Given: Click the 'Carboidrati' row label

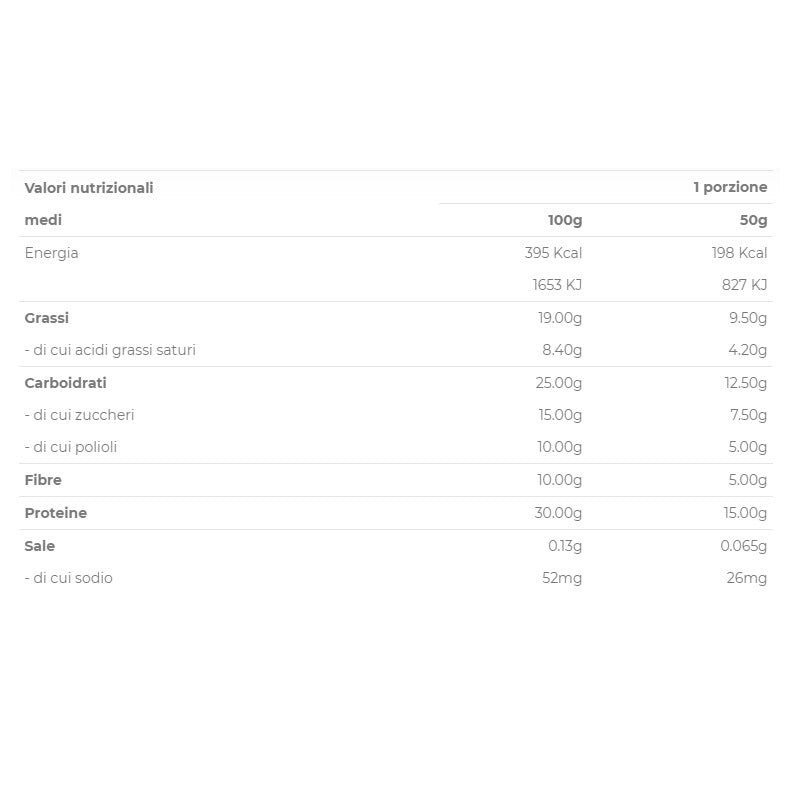Looking at the screenshot, I should click(65, 383).
